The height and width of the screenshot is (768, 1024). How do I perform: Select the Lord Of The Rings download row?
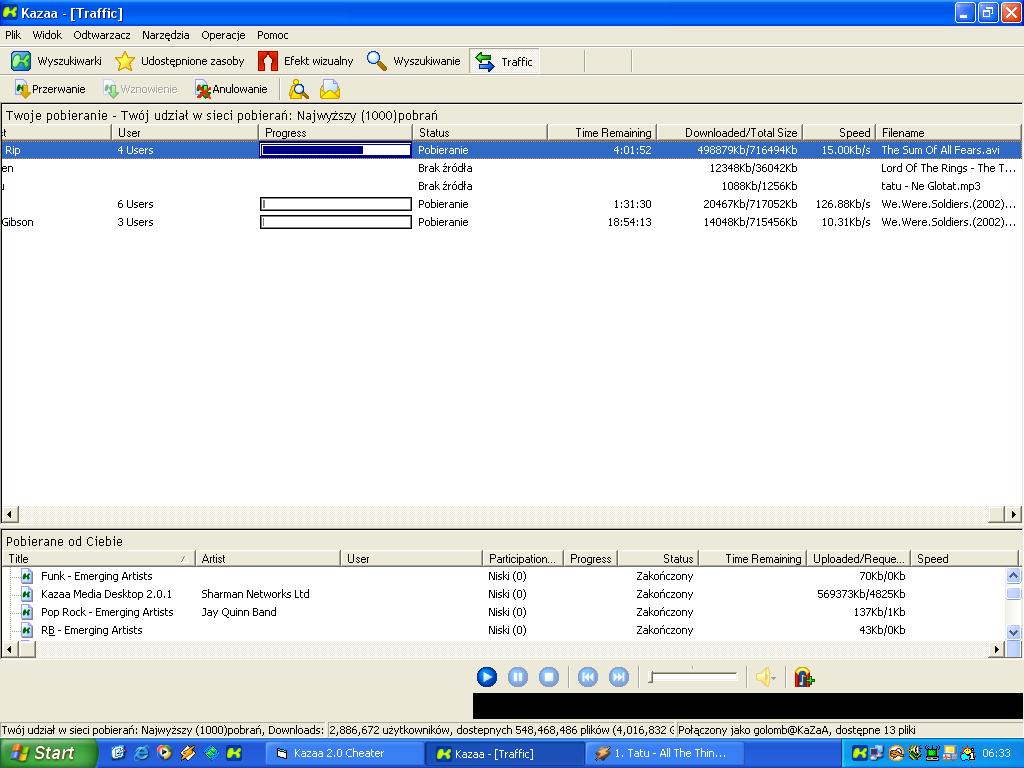[511, 168]
